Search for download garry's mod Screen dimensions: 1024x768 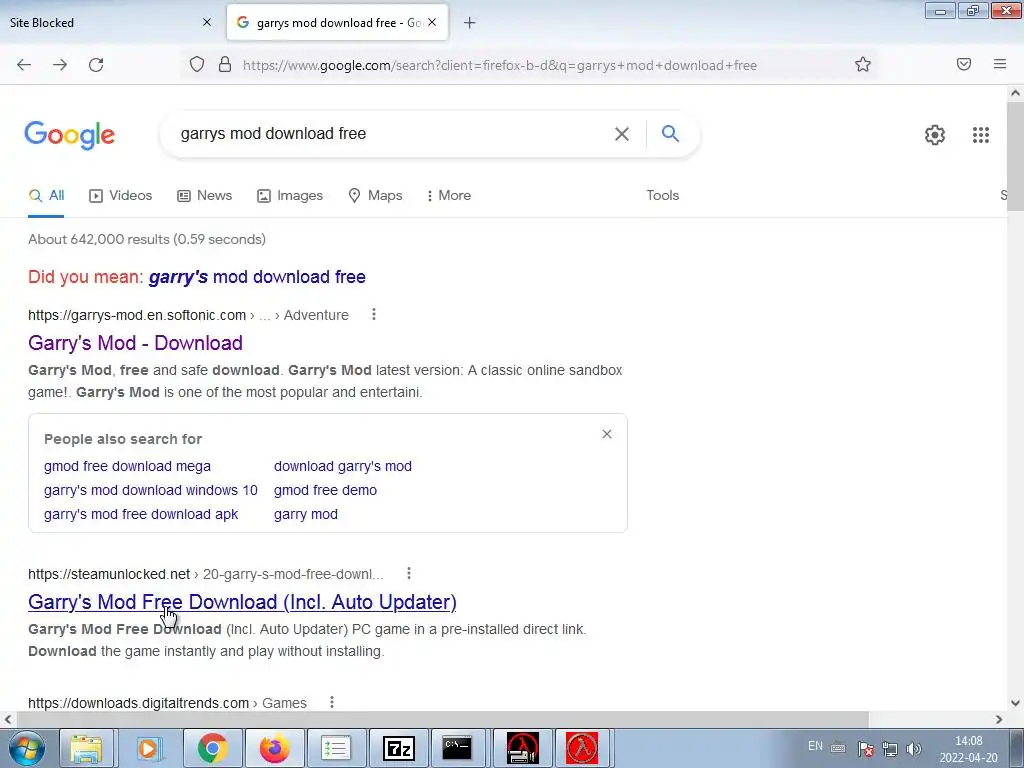coord(343,466)
